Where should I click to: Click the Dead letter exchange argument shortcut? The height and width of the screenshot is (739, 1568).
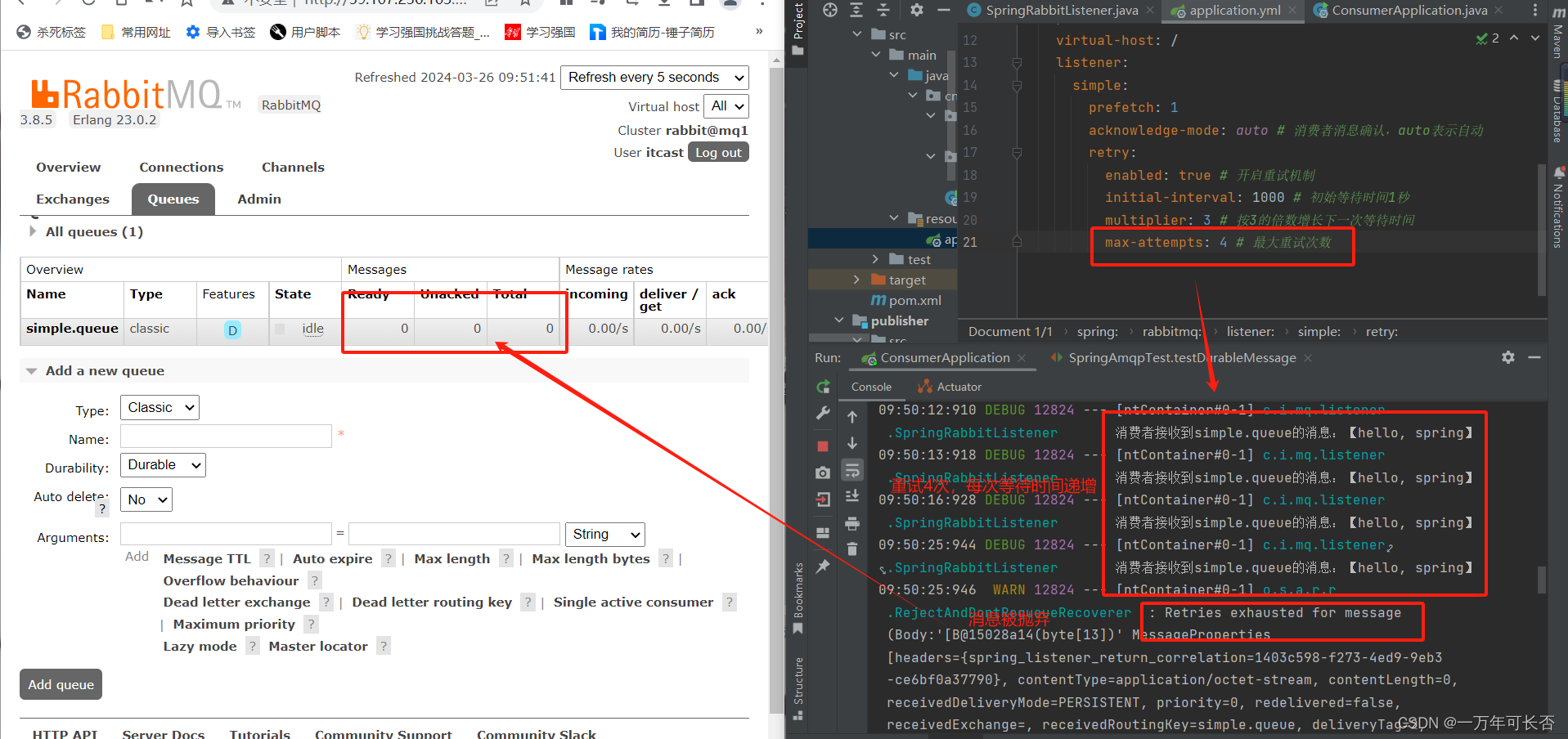point(237,602)
